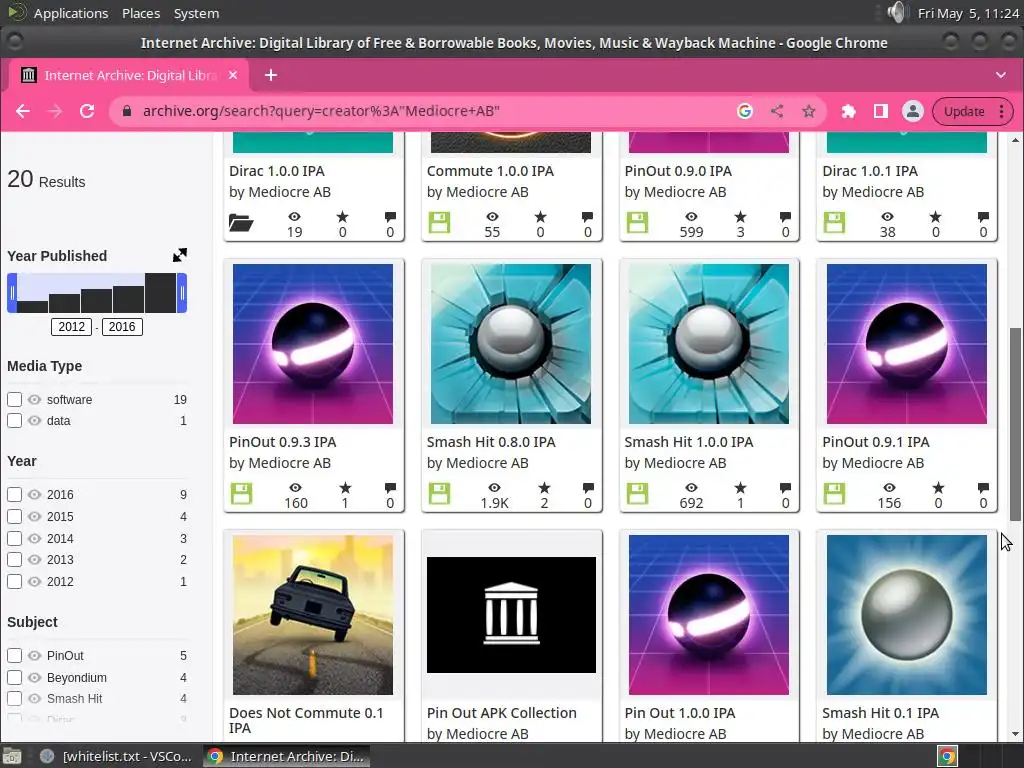Open the PinOut 0.9.3 IPA thumbnail
Viewport: 1024px width, 768px height.
click(x=313, y=344)
